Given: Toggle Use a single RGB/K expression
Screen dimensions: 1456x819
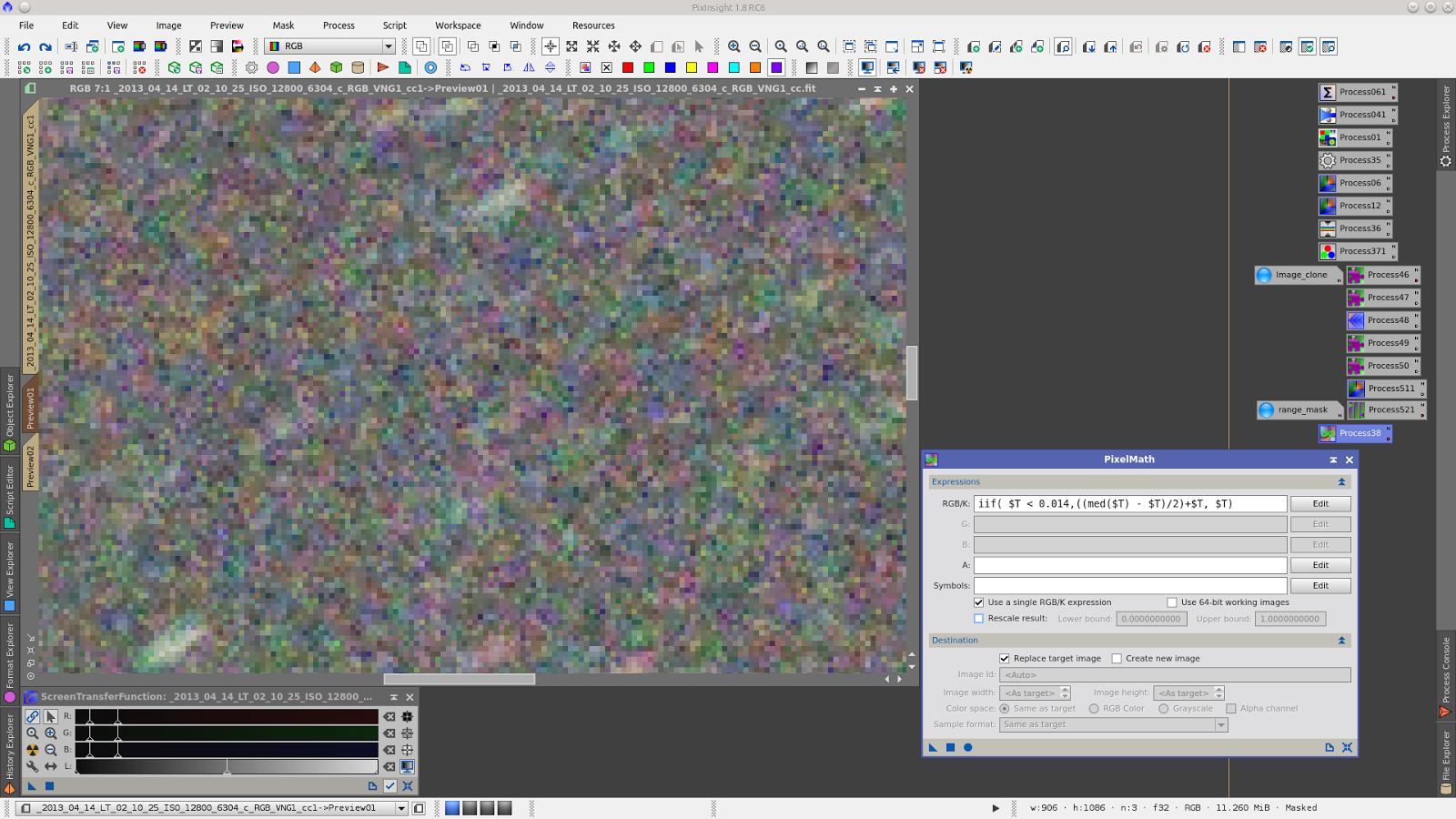Looking at the screenshot, I should pos(979,602).
